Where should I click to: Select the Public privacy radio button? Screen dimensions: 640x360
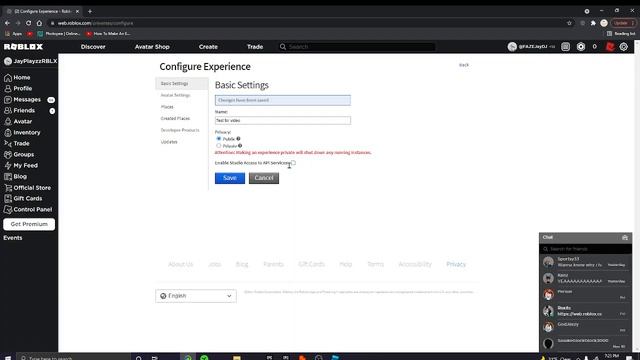[x=219, y=139]
